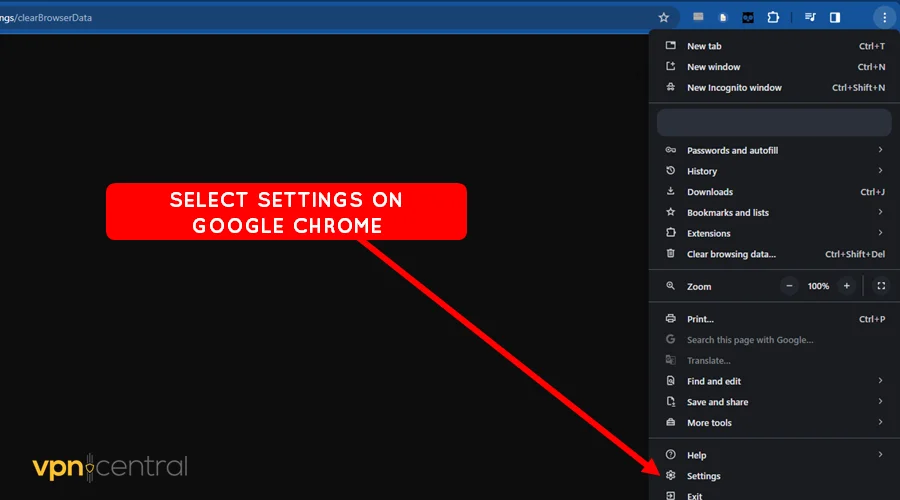Expand More tools submenu
Image resolution: width=900 pixels, height=500 pixels.
tap(774, 423)
